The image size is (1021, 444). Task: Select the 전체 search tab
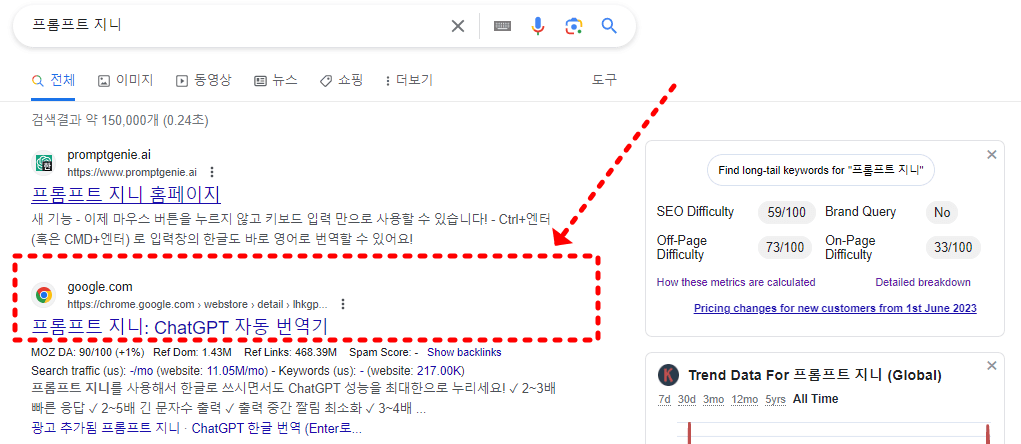[53, 81]
